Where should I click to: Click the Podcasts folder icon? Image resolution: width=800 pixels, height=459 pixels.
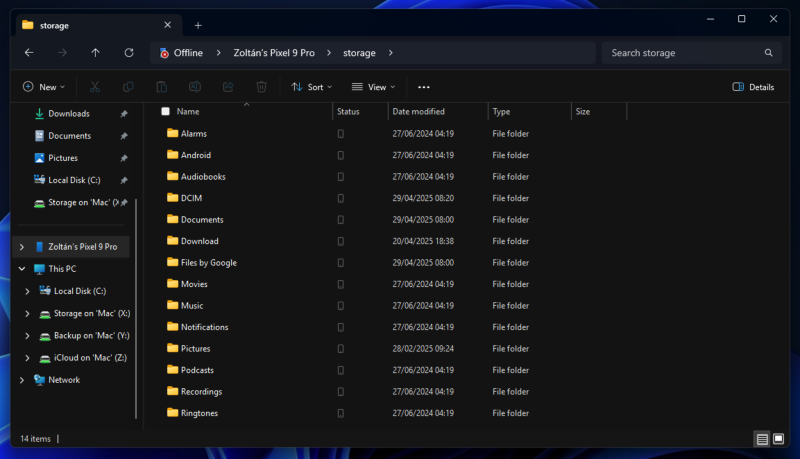pos(172,370)
